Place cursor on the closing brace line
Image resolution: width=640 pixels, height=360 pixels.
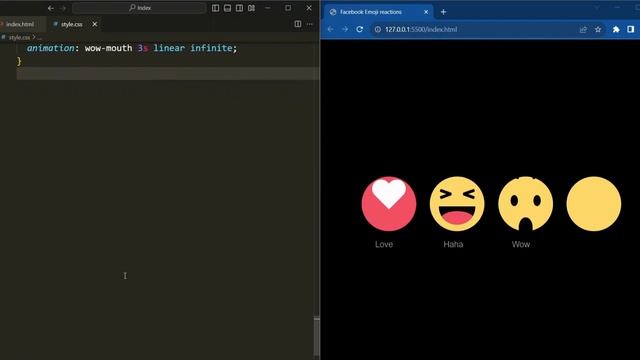19,61
